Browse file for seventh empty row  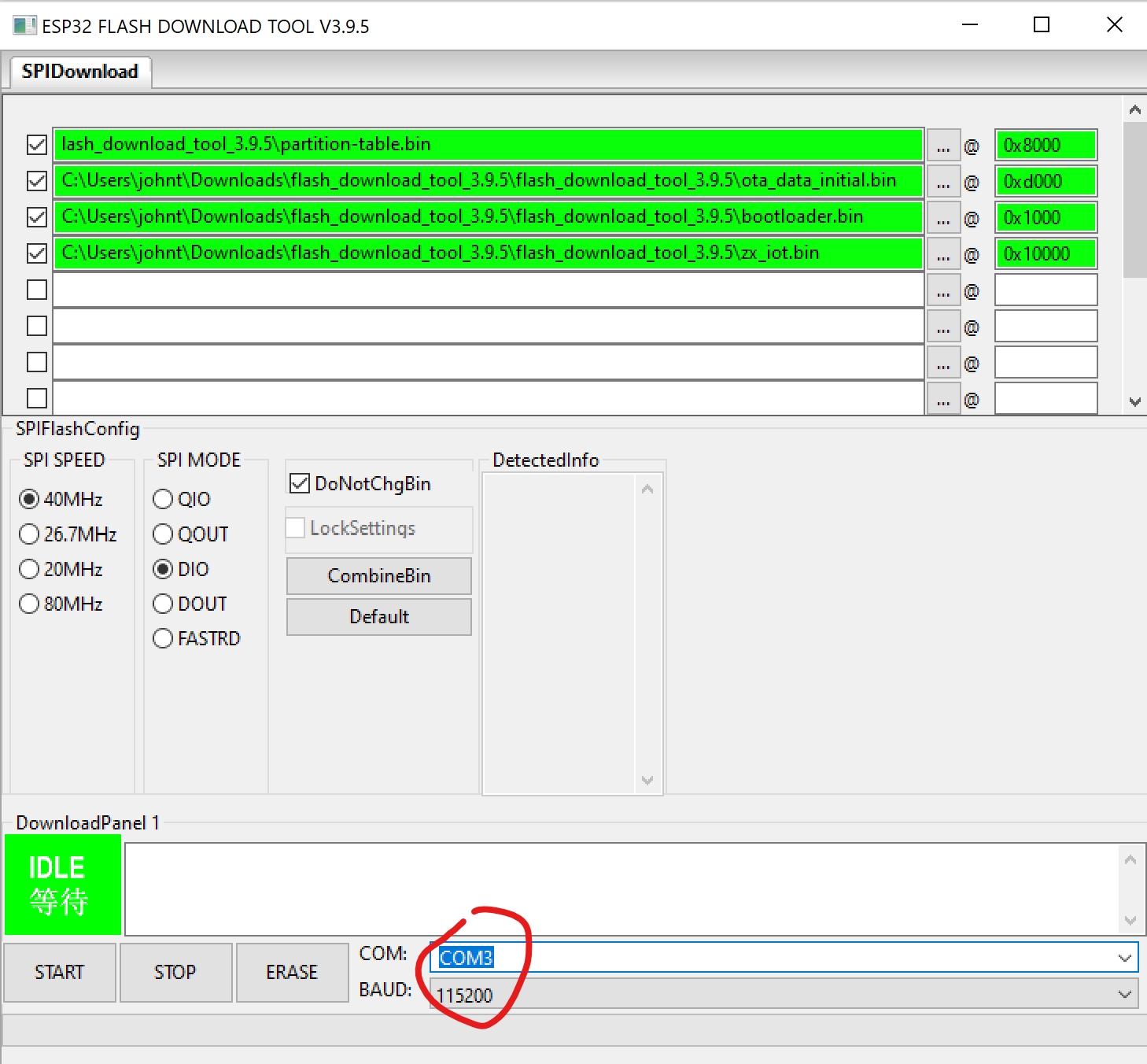[943, 363]
